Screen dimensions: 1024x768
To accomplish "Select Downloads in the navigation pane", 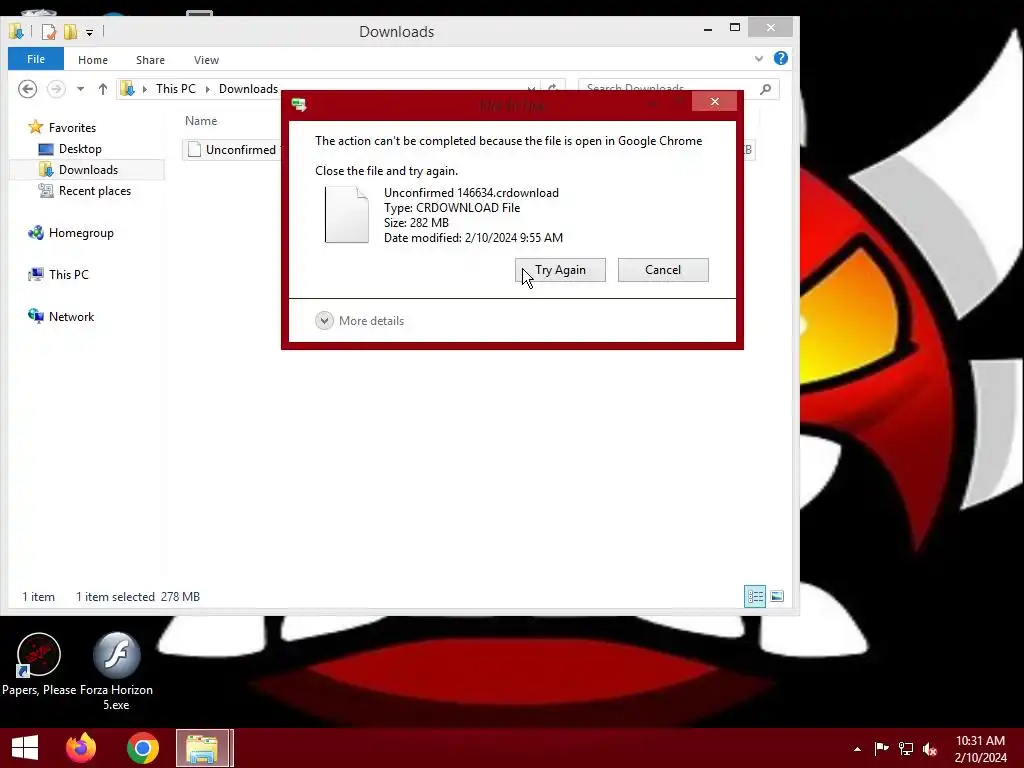I will point(88,170).
